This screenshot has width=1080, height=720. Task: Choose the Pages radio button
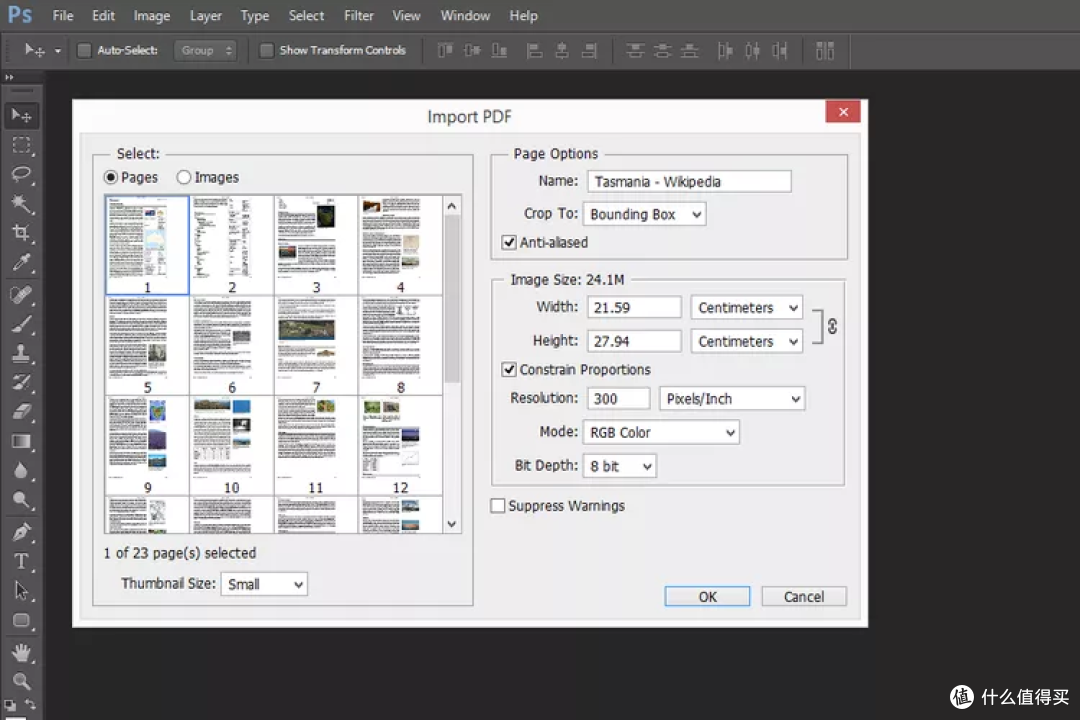click(x=111, y=177)
